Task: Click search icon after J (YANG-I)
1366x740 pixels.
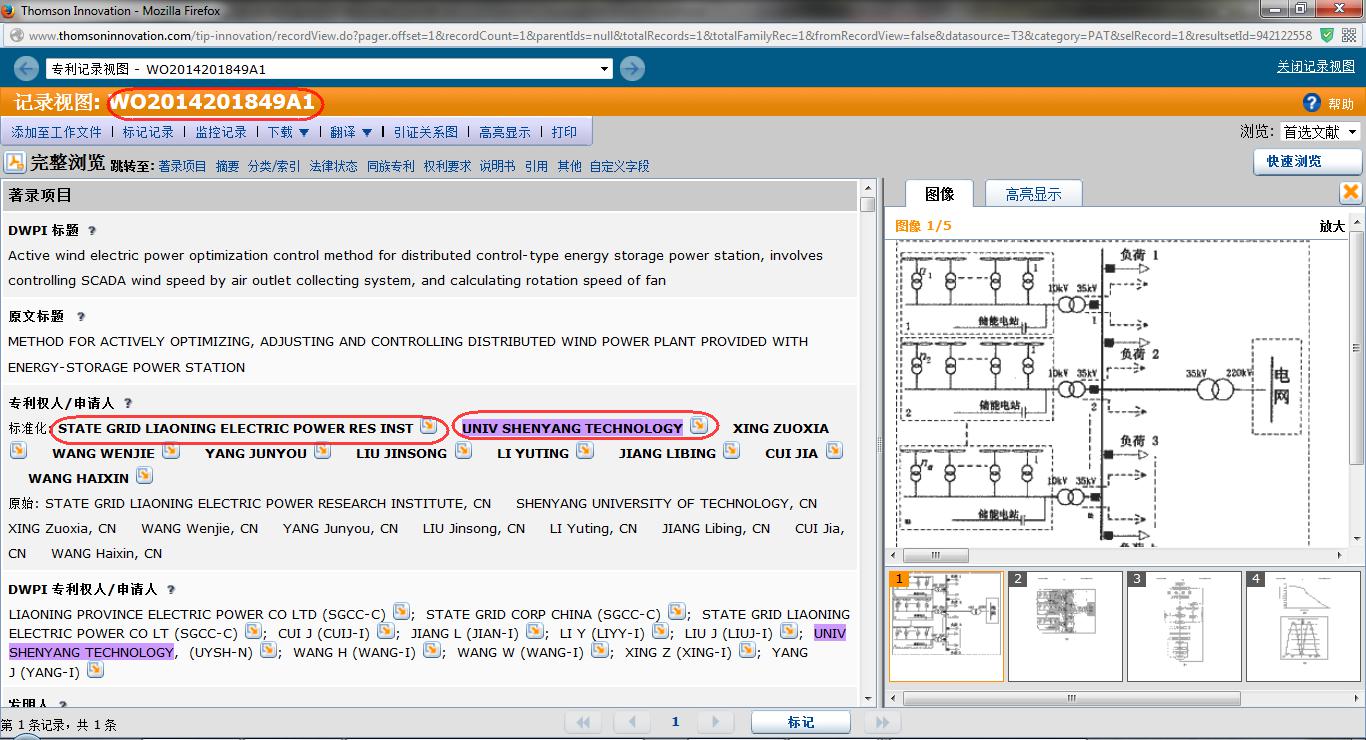Action: pyautogui.click(x=96, y=670)
